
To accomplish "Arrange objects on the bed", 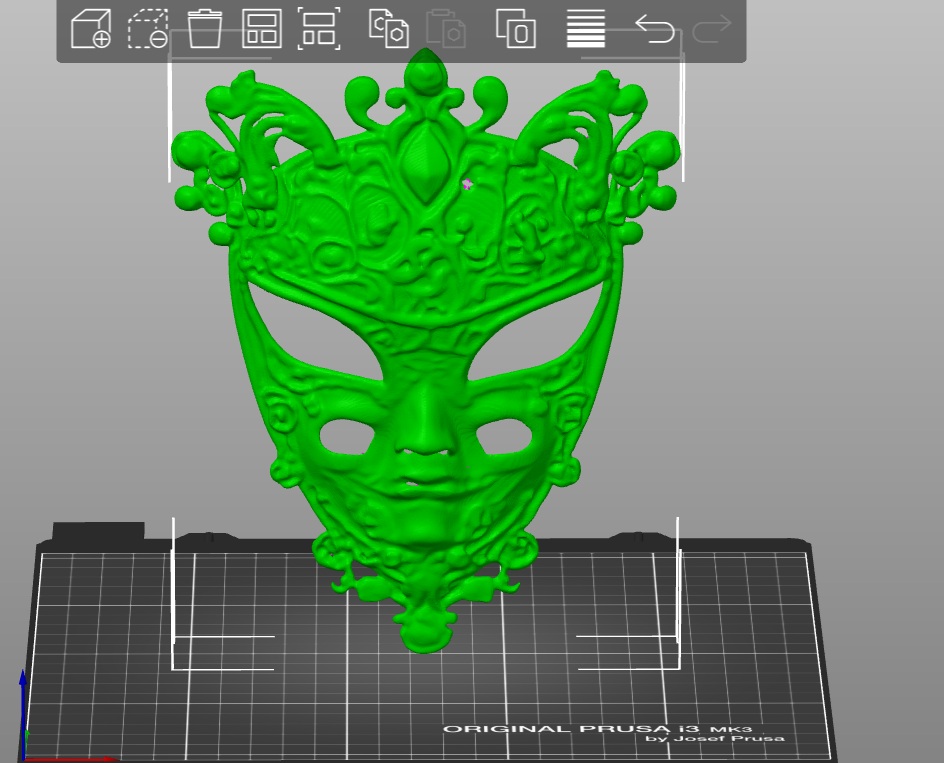I will pos(262,28).
